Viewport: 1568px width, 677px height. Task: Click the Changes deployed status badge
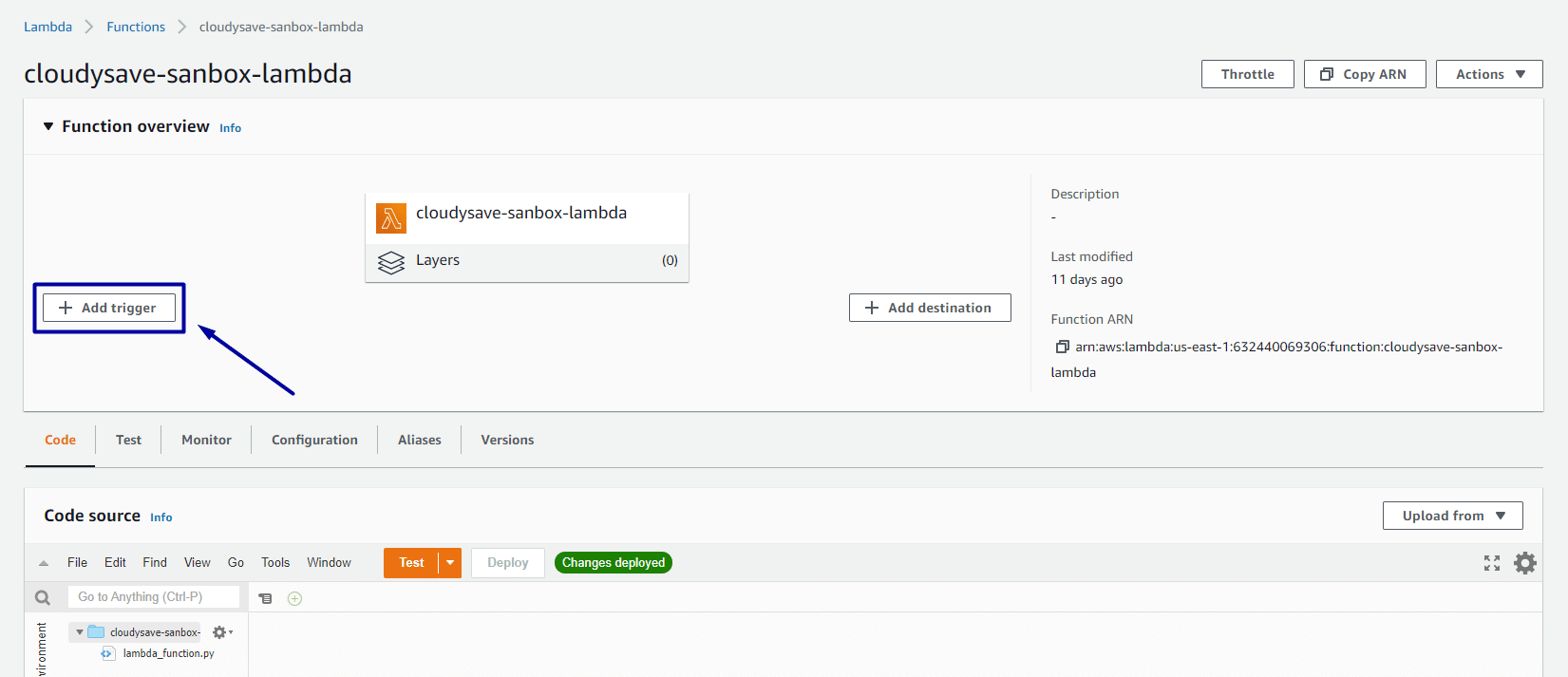614,563
